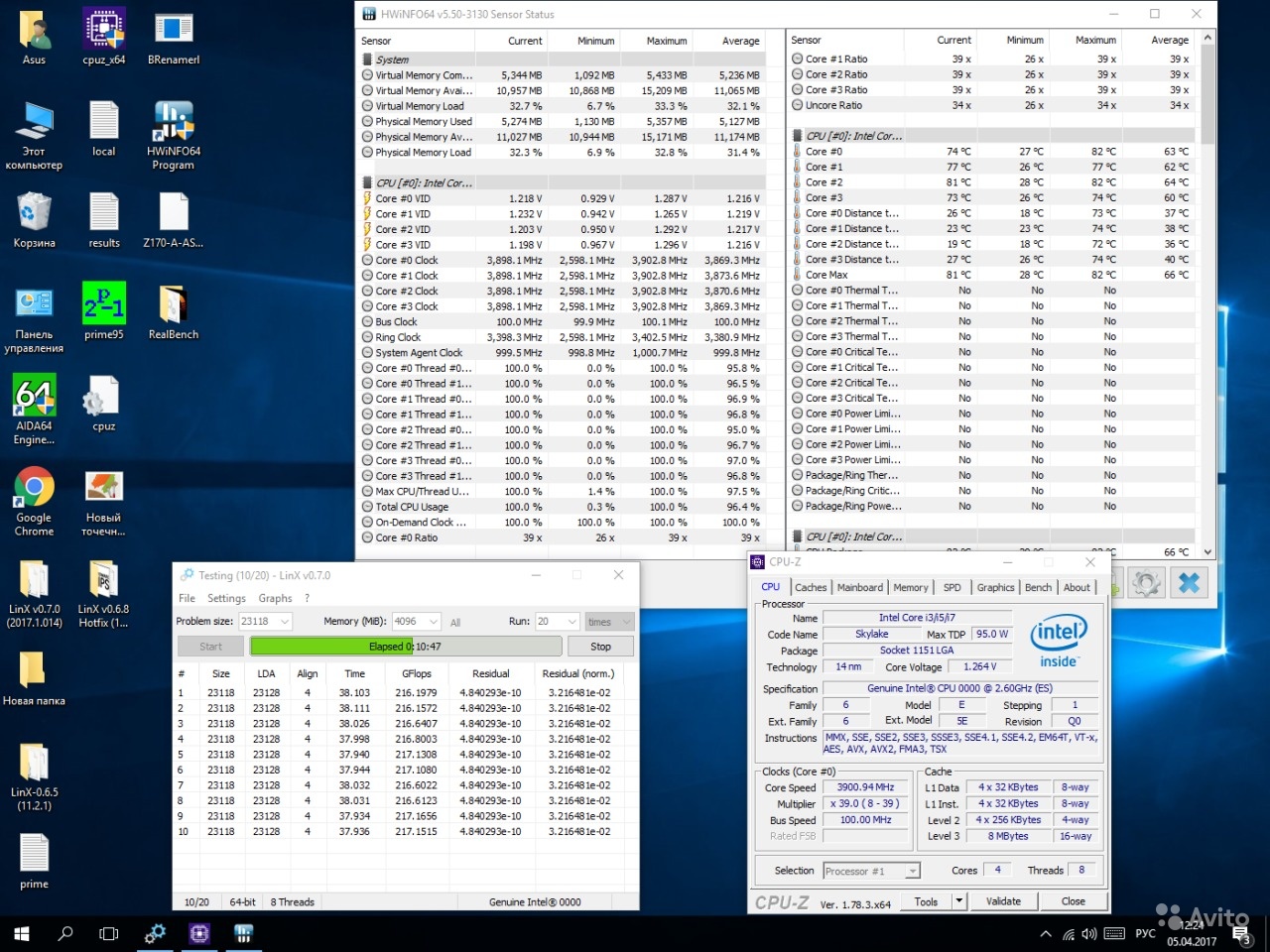Open the Корзина recycle bin icon
The height and width of the screenshot is (952, 1270).
34,220
